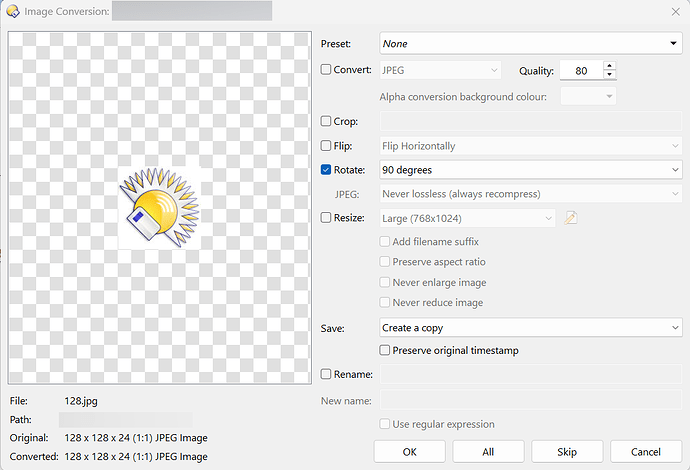The width and height of the screenshot is (690, 470).
Task: Expand the Flip Horizontally dropdown
Action: [531, 146]
